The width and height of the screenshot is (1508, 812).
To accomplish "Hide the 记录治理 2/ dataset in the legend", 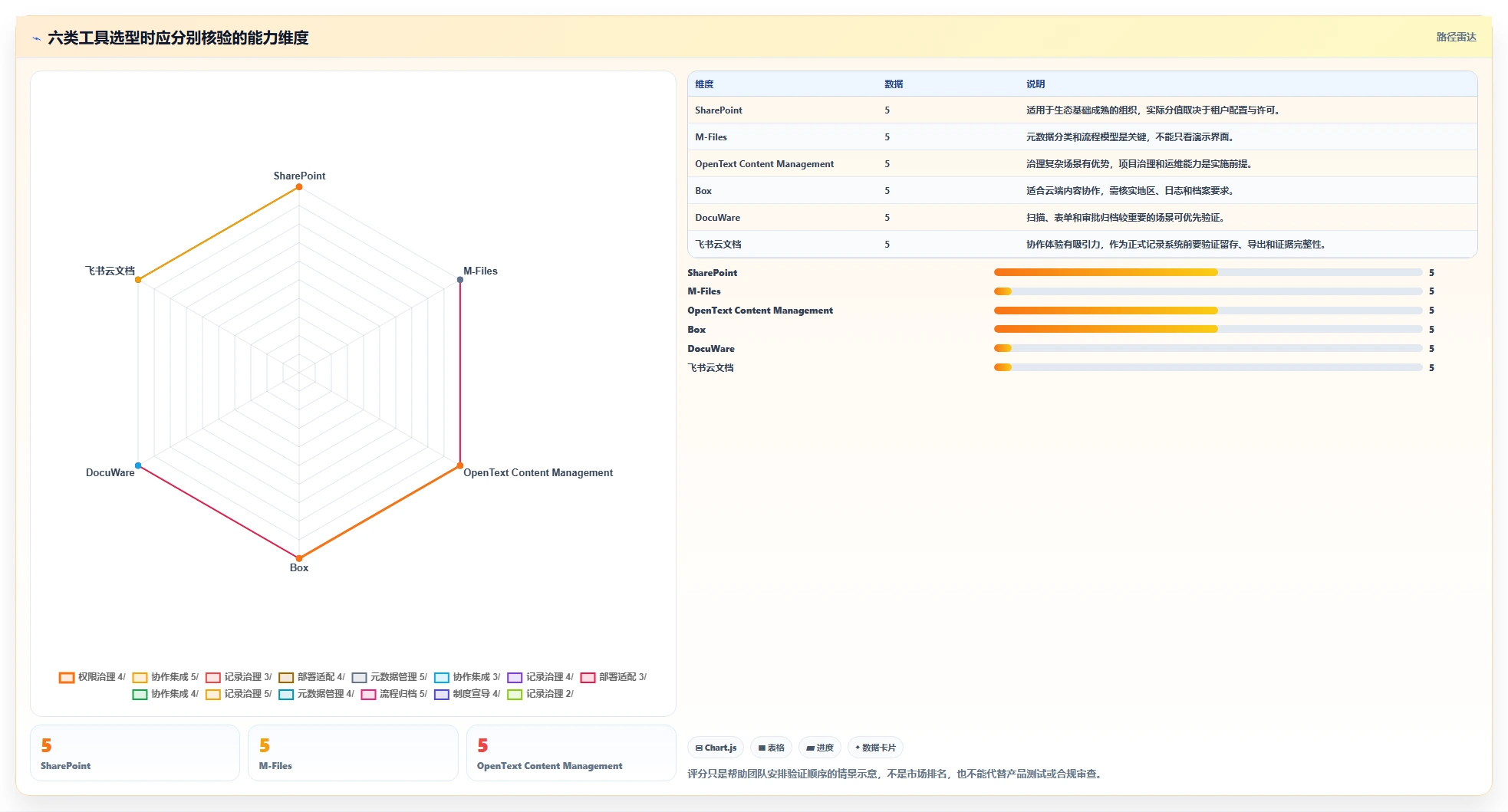I will click(540, 694).
